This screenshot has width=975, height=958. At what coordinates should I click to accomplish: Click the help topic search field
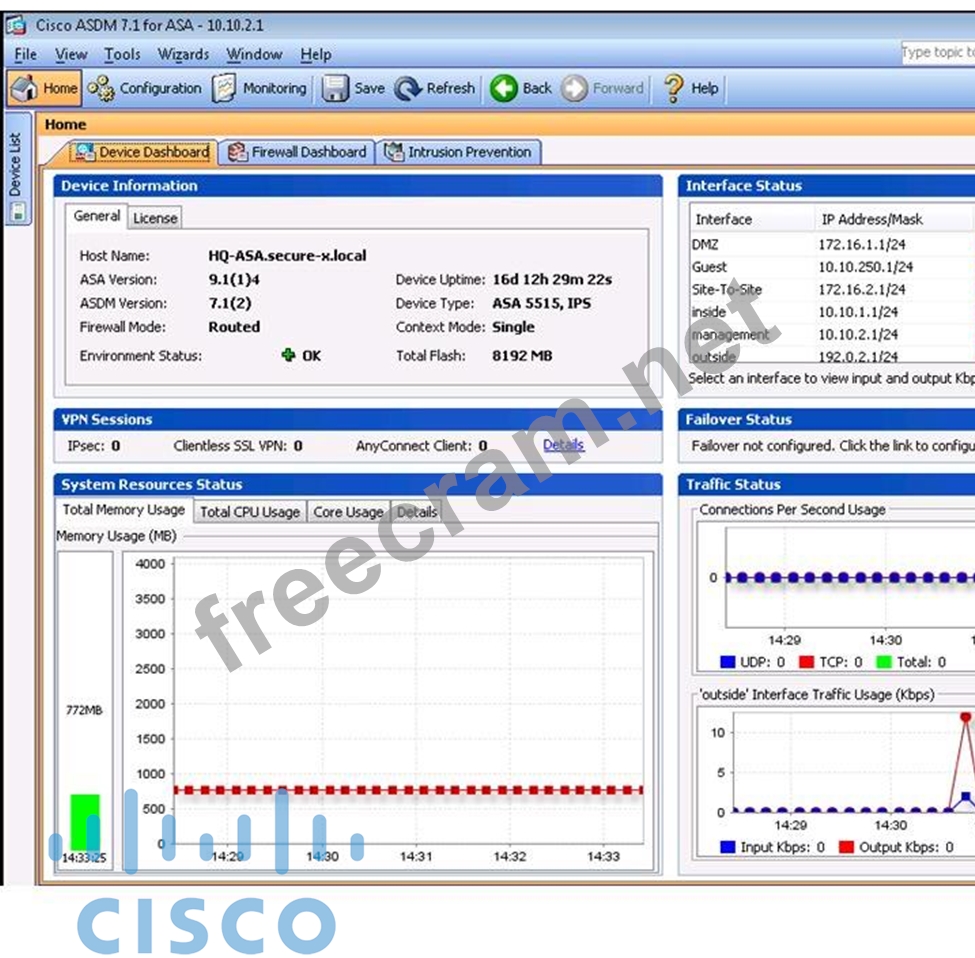coord(937,53)
